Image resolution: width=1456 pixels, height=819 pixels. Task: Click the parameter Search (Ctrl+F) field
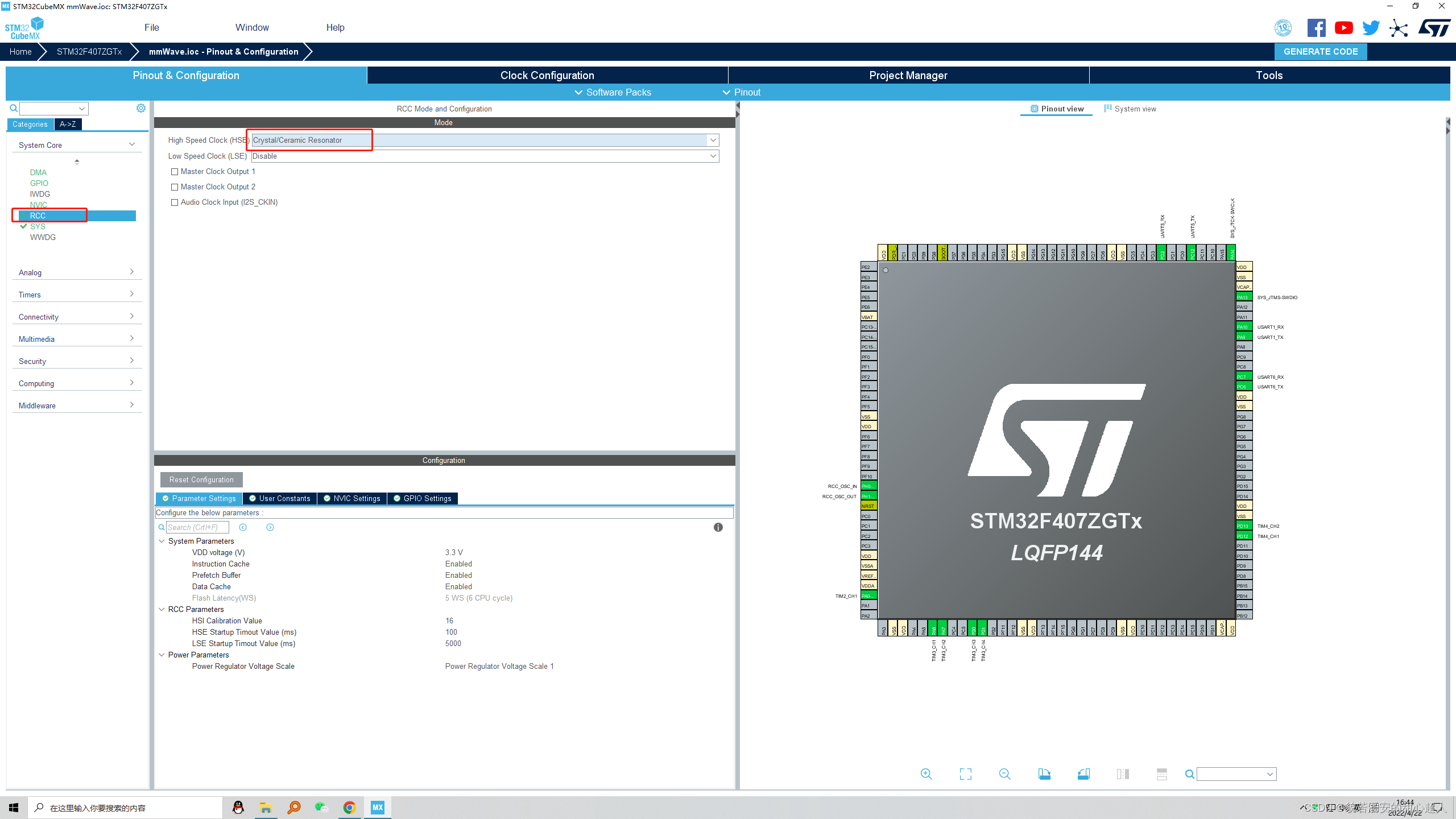click(197, 527)
